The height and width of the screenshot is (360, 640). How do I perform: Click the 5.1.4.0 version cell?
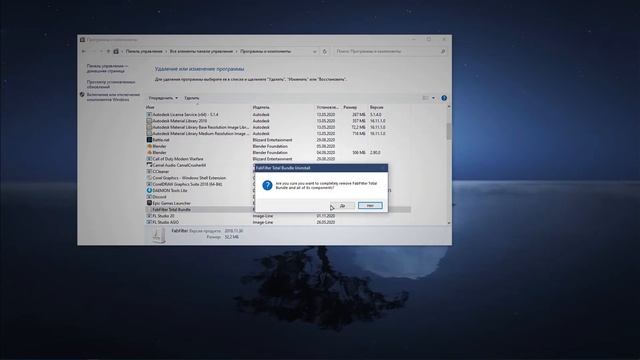[375, 115]
